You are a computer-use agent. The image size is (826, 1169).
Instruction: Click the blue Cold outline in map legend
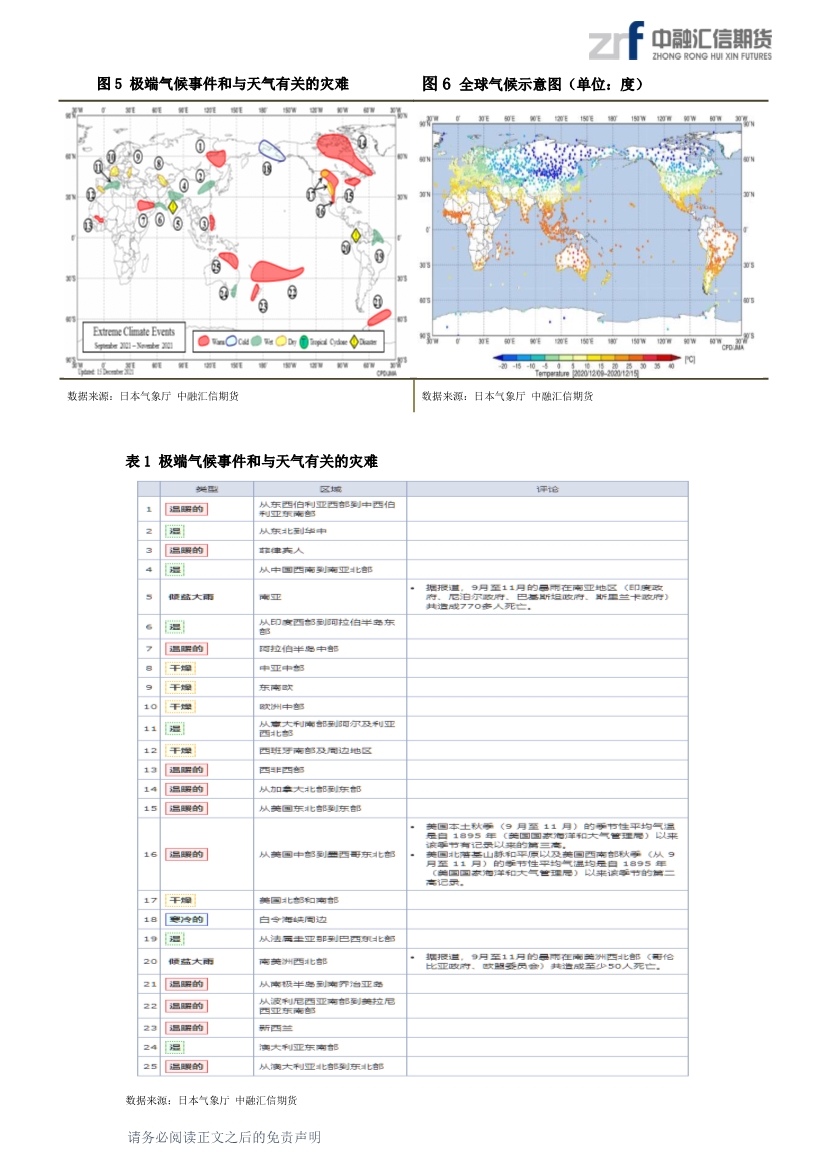point(232,341)
